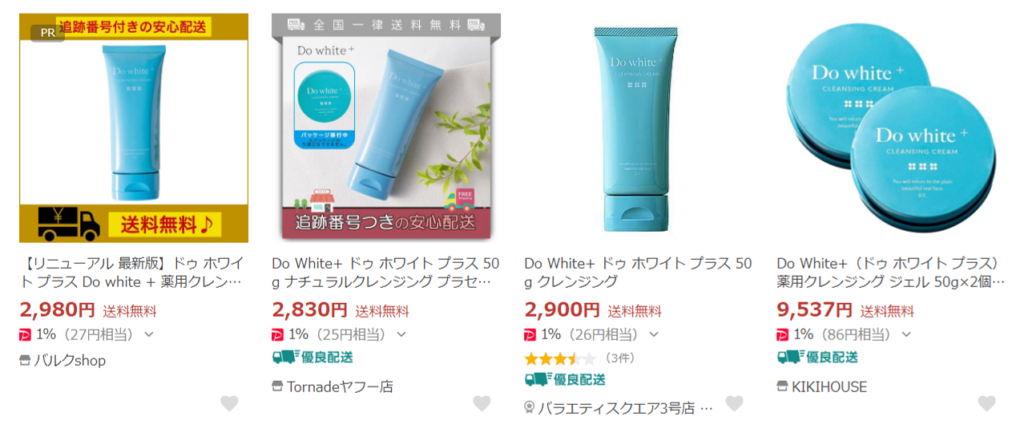Image resolution: width=1024 pixels, height=433 pixels.
Task: Open product image with 全国一律送料無料 banner
Action: 386,128
